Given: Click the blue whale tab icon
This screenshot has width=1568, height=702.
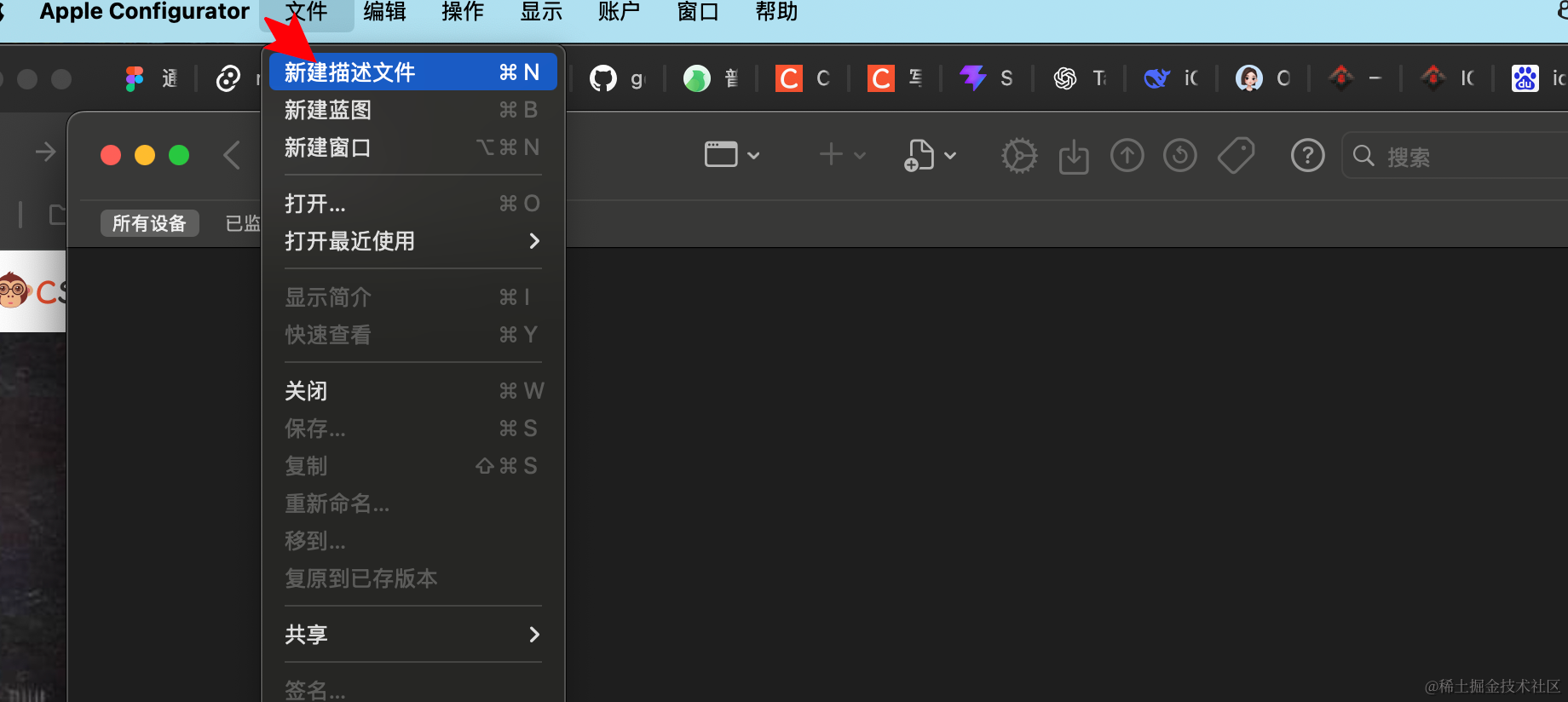Looking at the screenshot, I should (x=1157, y=79).
